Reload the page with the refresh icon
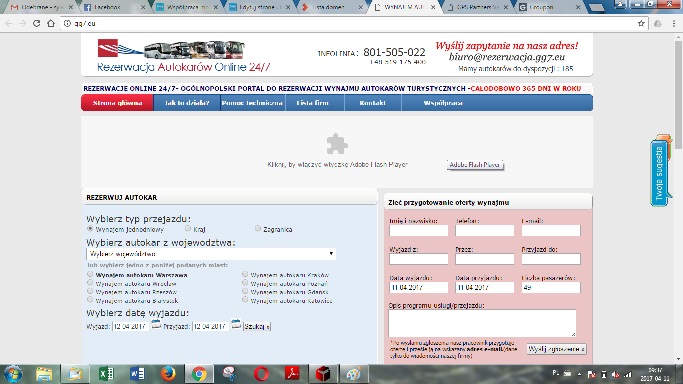The image size is (683, 384). (x=37, y=24)
